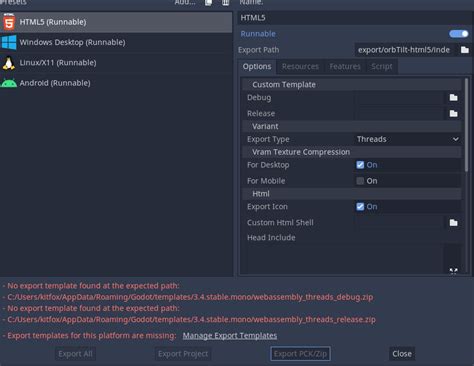Browse for Release custom template file
The width and height of the screenshot is (474, 366).
453,114
